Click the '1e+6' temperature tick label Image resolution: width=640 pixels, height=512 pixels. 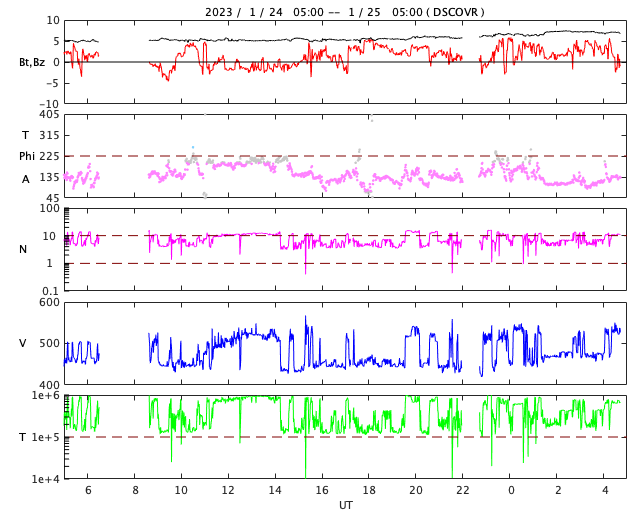click(x=46, y=396)
